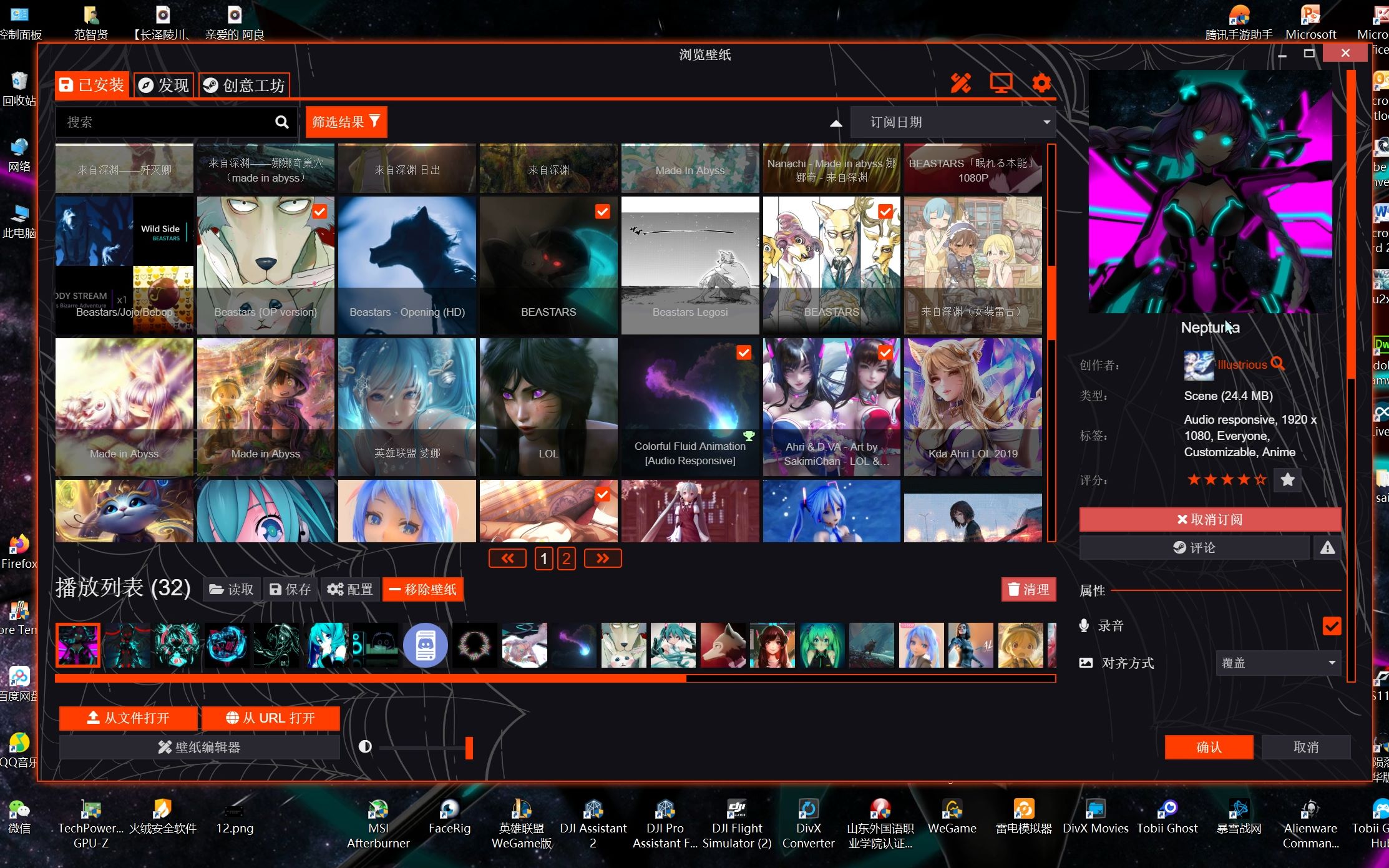Open Alienware Command desktop shortcut

coord(1310,824)
